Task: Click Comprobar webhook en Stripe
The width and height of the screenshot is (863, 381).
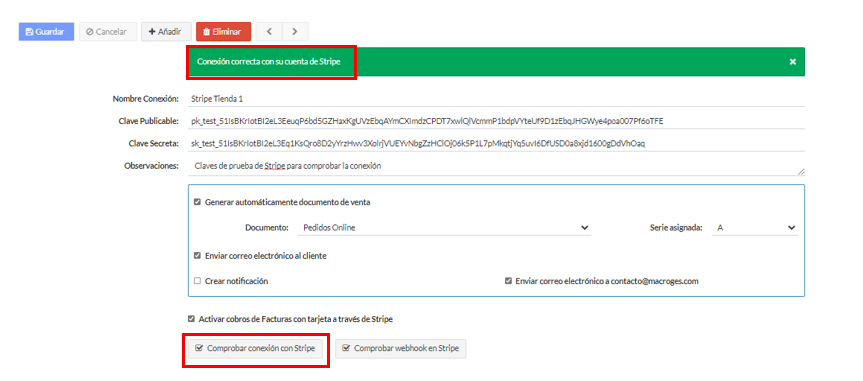Action: 401,349
